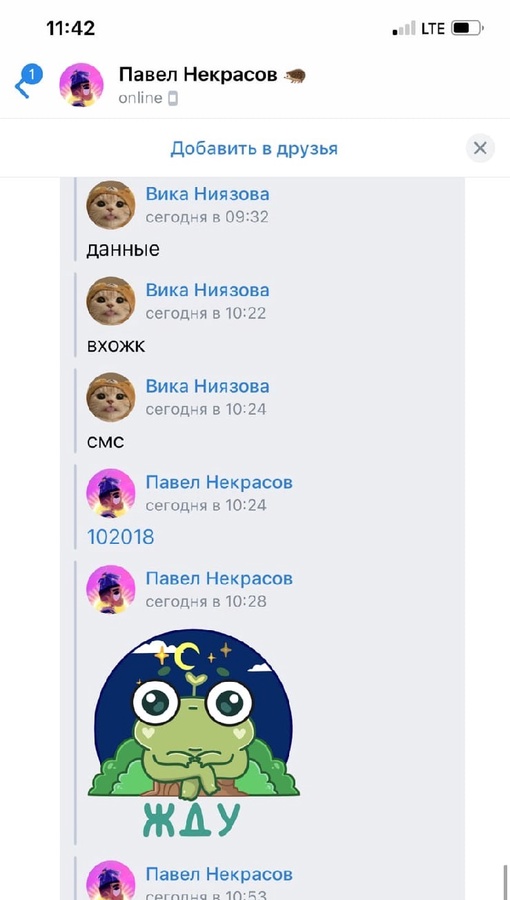The width and height of the screenshot is (510, 900).
Task: Tap the mobile online status icon
Action: click(173, 99)
